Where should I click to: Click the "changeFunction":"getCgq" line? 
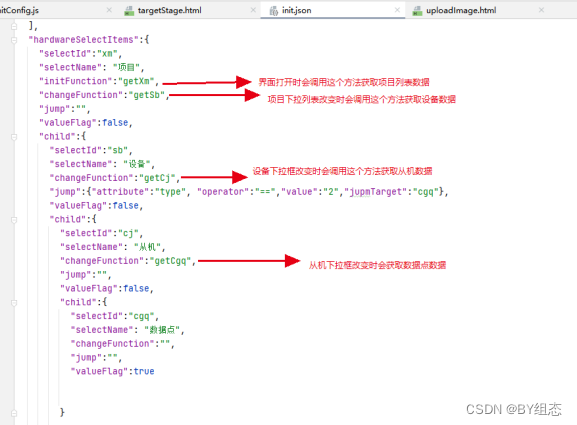(128, 261)
